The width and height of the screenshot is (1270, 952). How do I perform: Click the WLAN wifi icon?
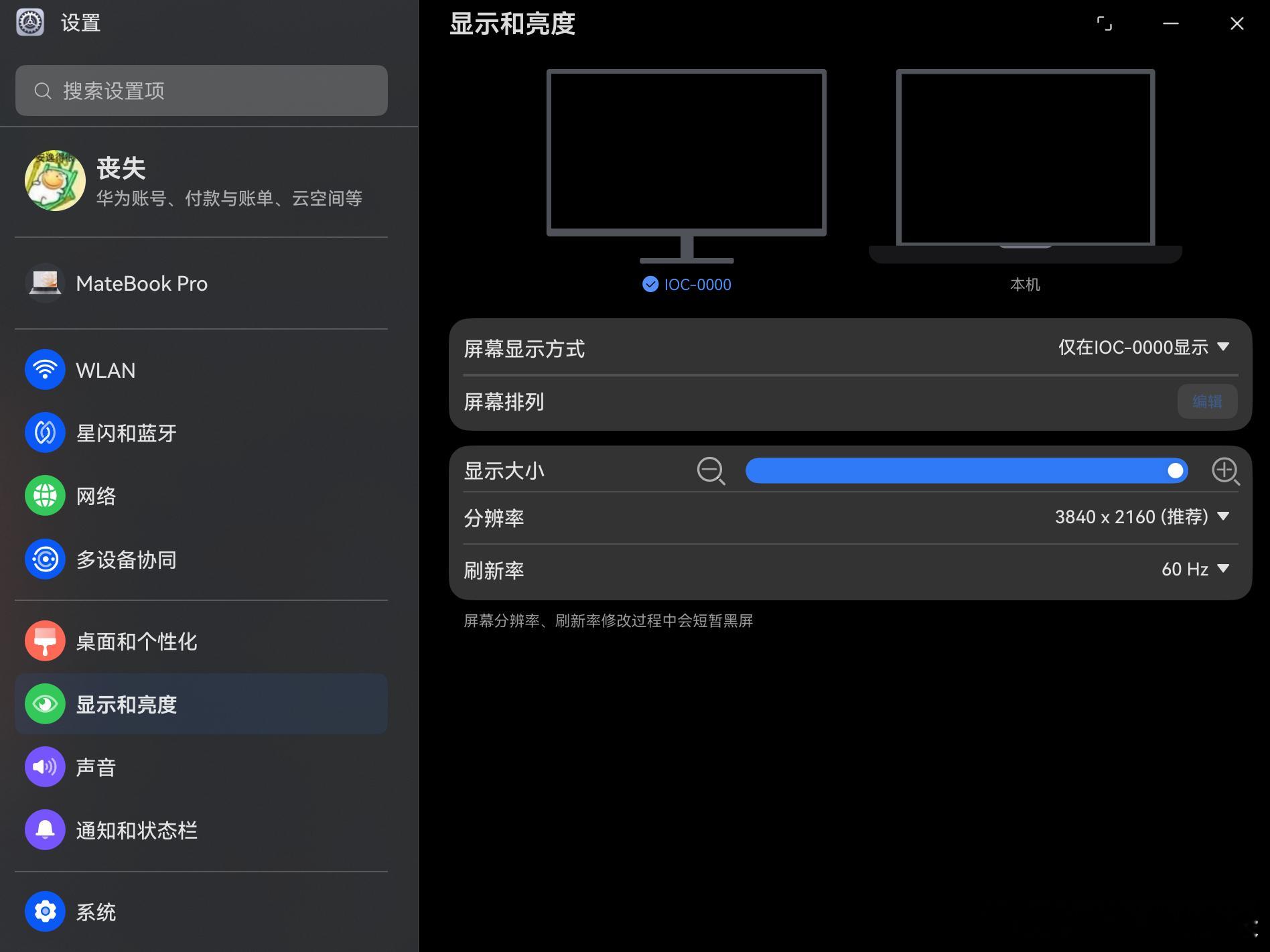pyautogui.click(x=45, y=370)
